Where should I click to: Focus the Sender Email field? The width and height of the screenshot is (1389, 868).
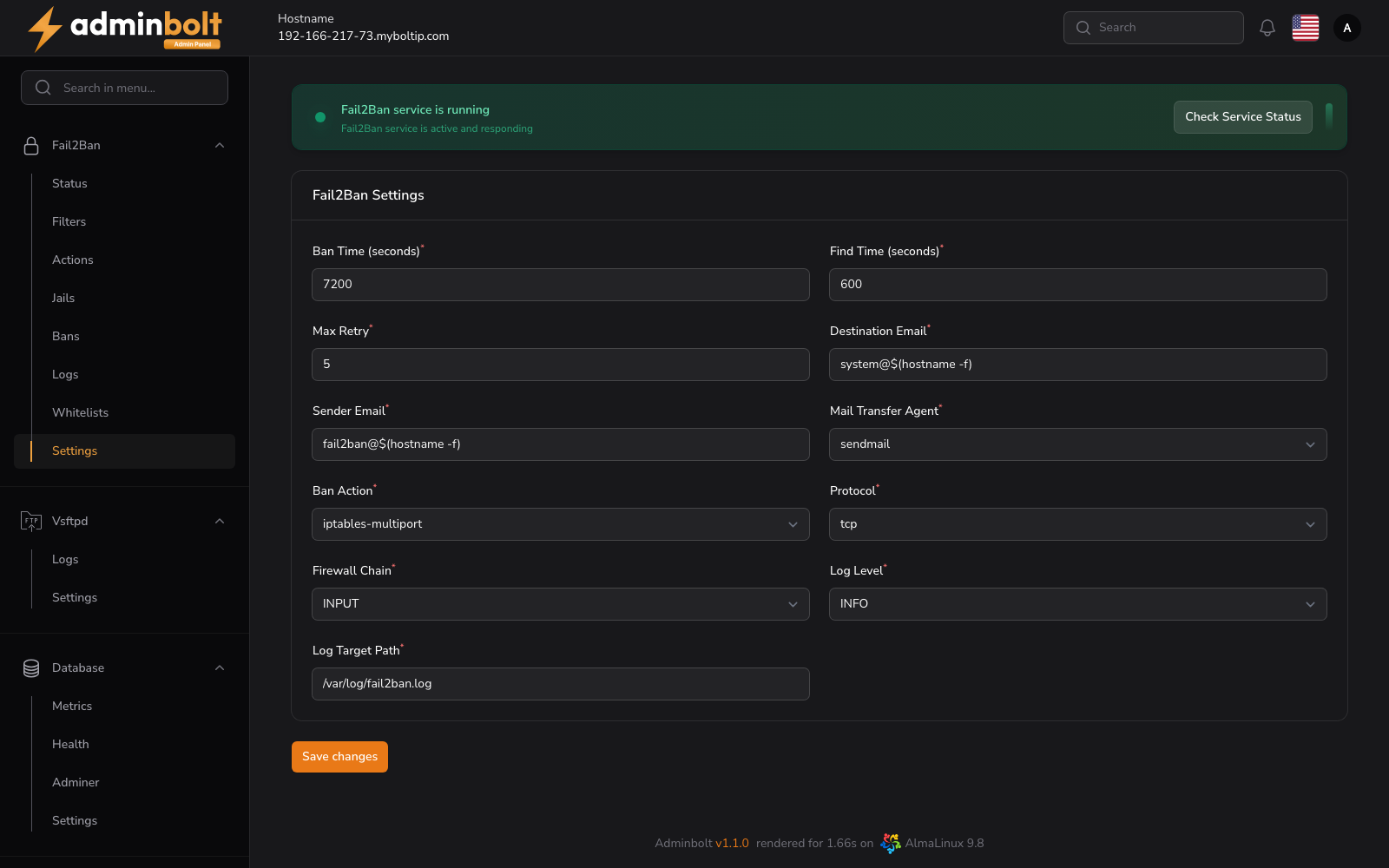(x=561, y=444)
